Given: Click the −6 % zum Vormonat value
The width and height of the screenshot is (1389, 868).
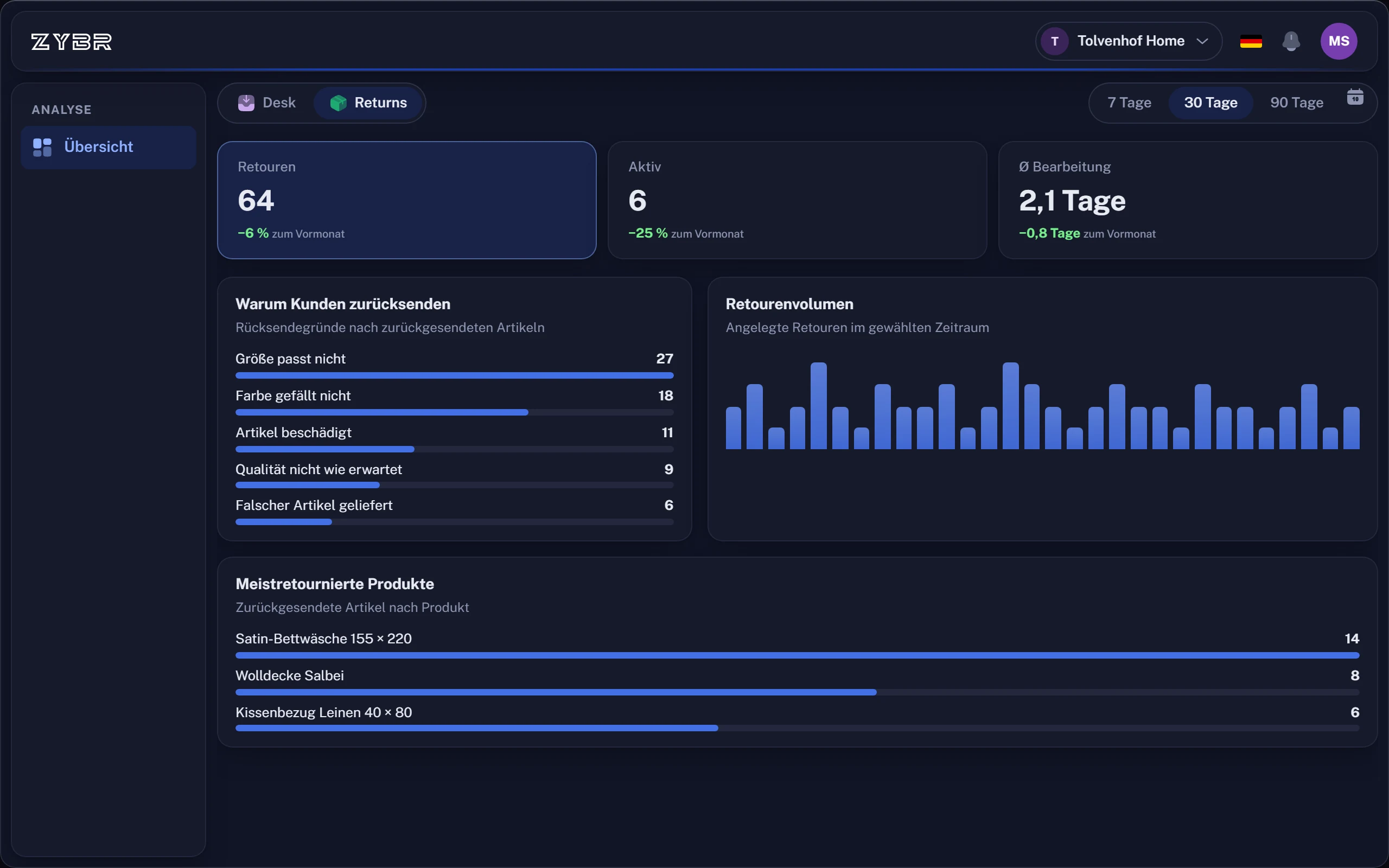Looking at the screenshot, I should (291, 233).
